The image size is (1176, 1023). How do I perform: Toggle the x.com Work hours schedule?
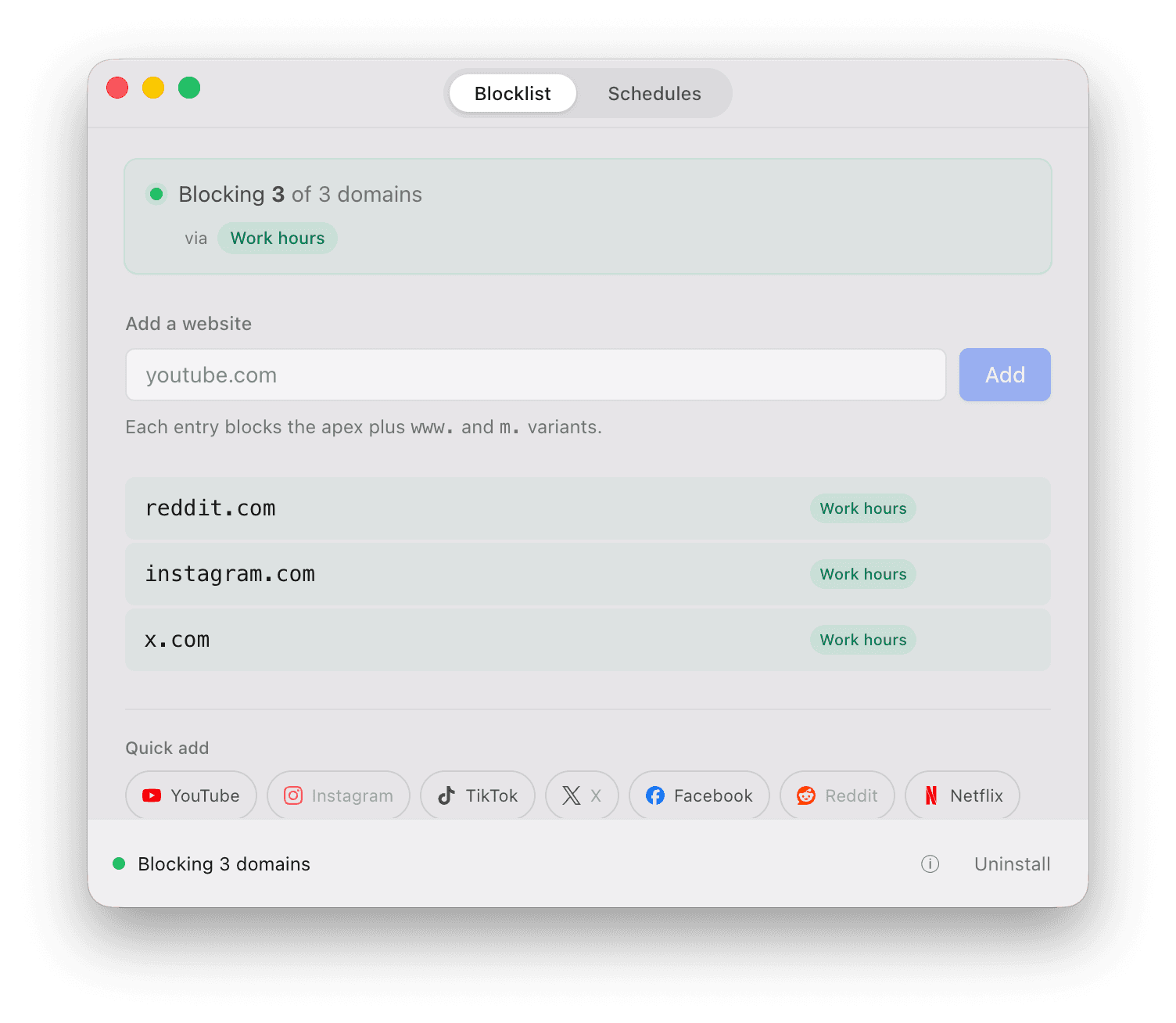[862, 639]
